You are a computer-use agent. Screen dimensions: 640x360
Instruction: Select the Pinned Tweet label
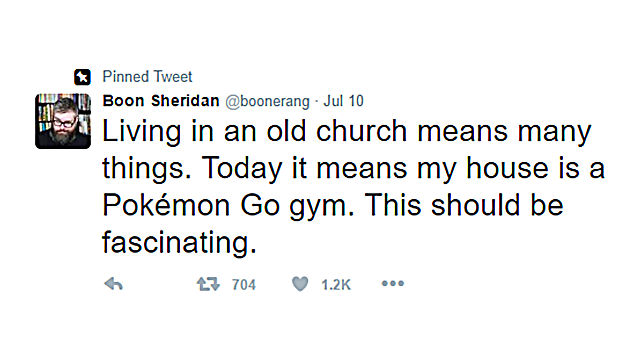click(x=147, y=77)
